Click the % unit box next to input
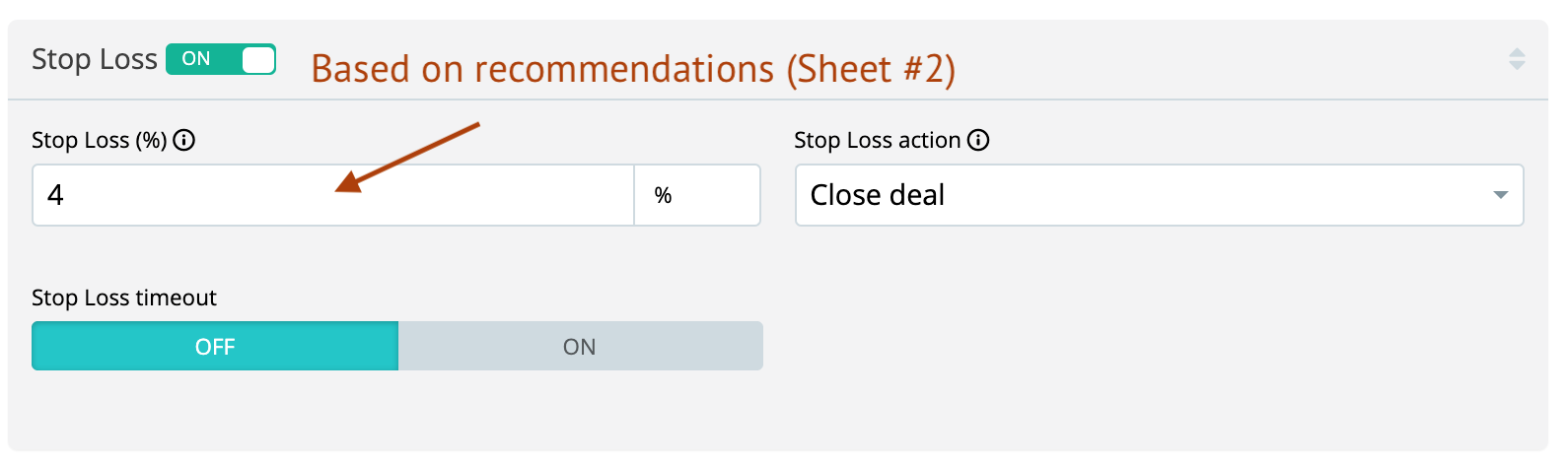This screenshot has width=1568, height=465. [696, 195]
